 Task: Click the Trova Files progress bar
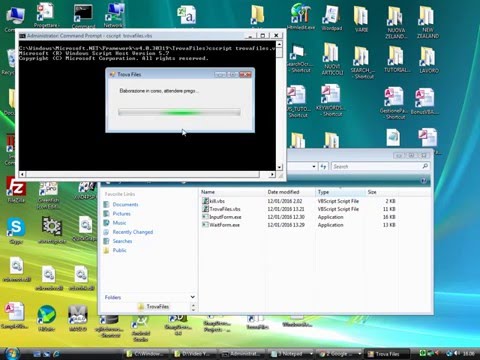coord(179,112)
